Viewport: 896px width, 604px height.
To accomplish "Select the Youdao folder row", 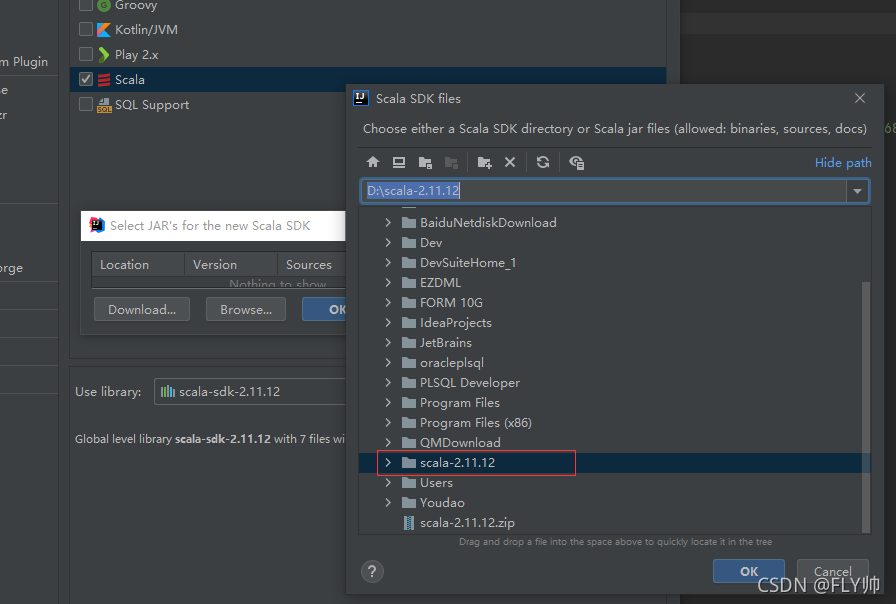I will 610,503.
